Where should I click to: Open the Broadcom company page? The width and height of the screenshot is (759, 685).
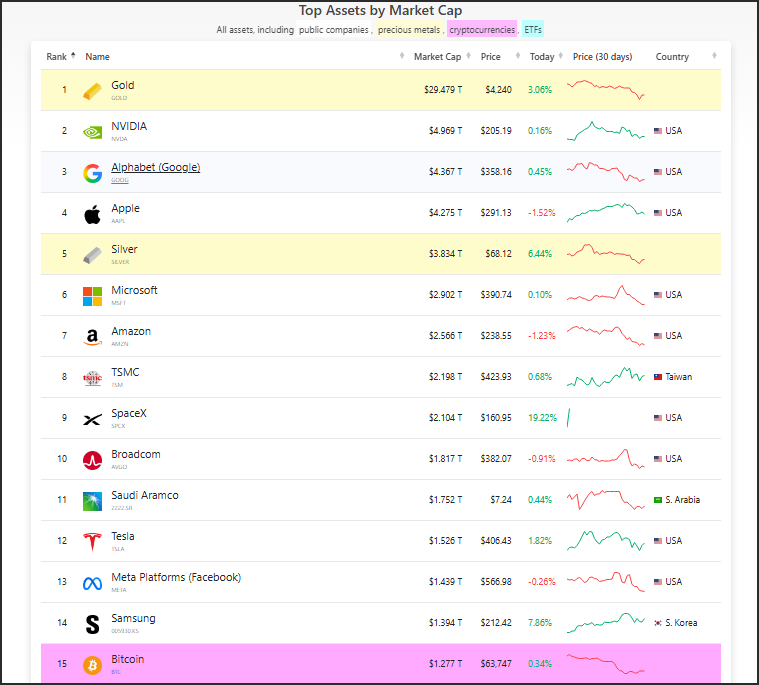point(136,454)
